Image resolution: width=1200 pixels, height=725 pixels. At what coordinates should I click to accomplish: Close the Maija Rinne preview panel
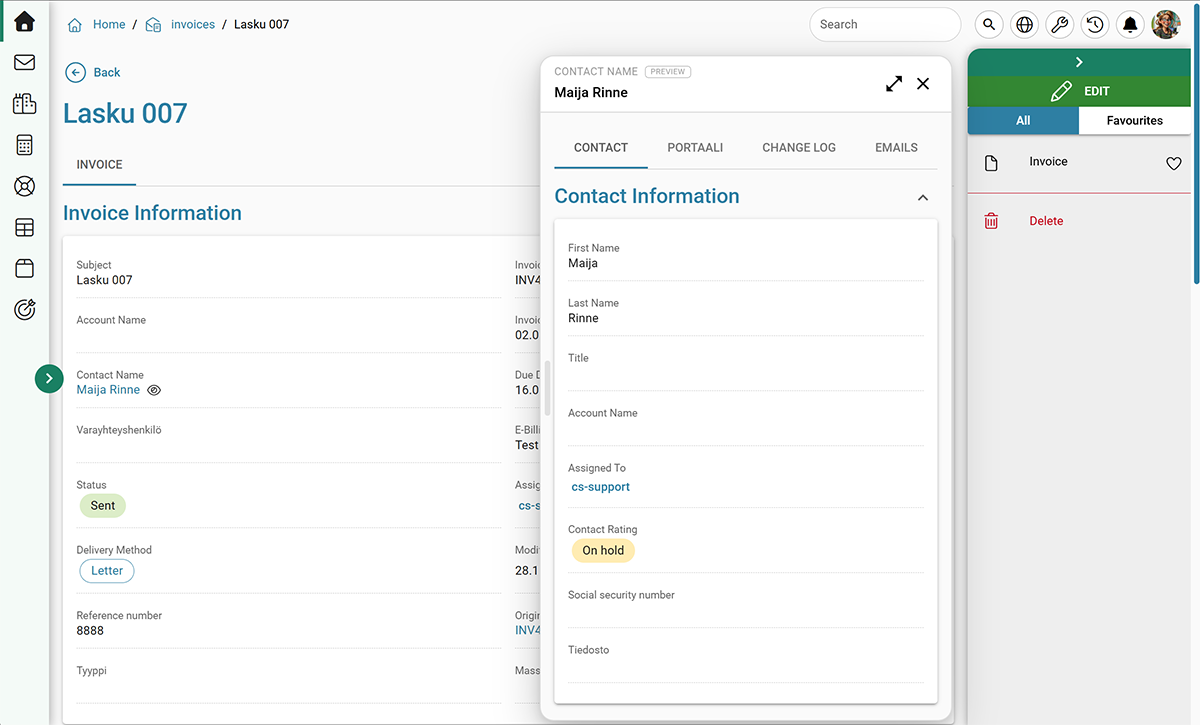(x=923, y=84)
